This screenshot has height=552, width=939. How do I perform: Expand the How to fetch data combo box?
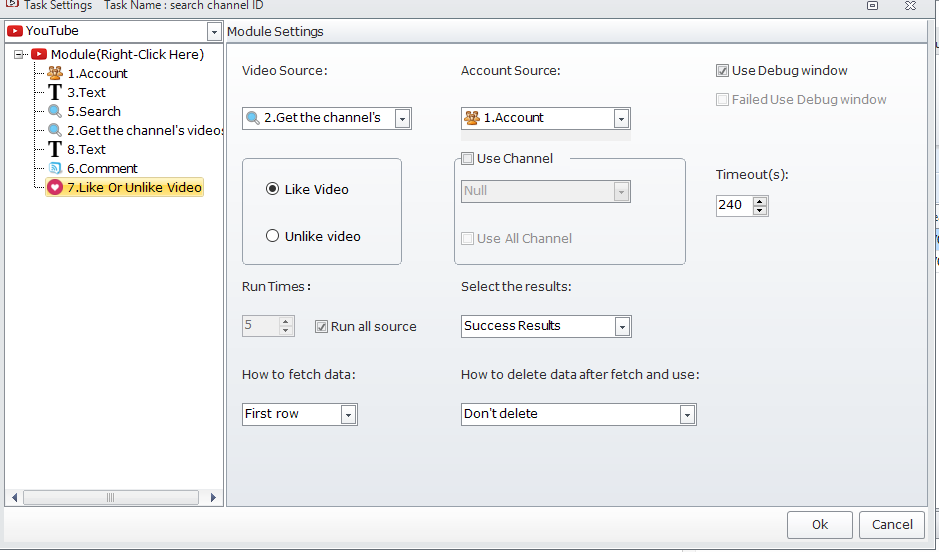point(348,414)
